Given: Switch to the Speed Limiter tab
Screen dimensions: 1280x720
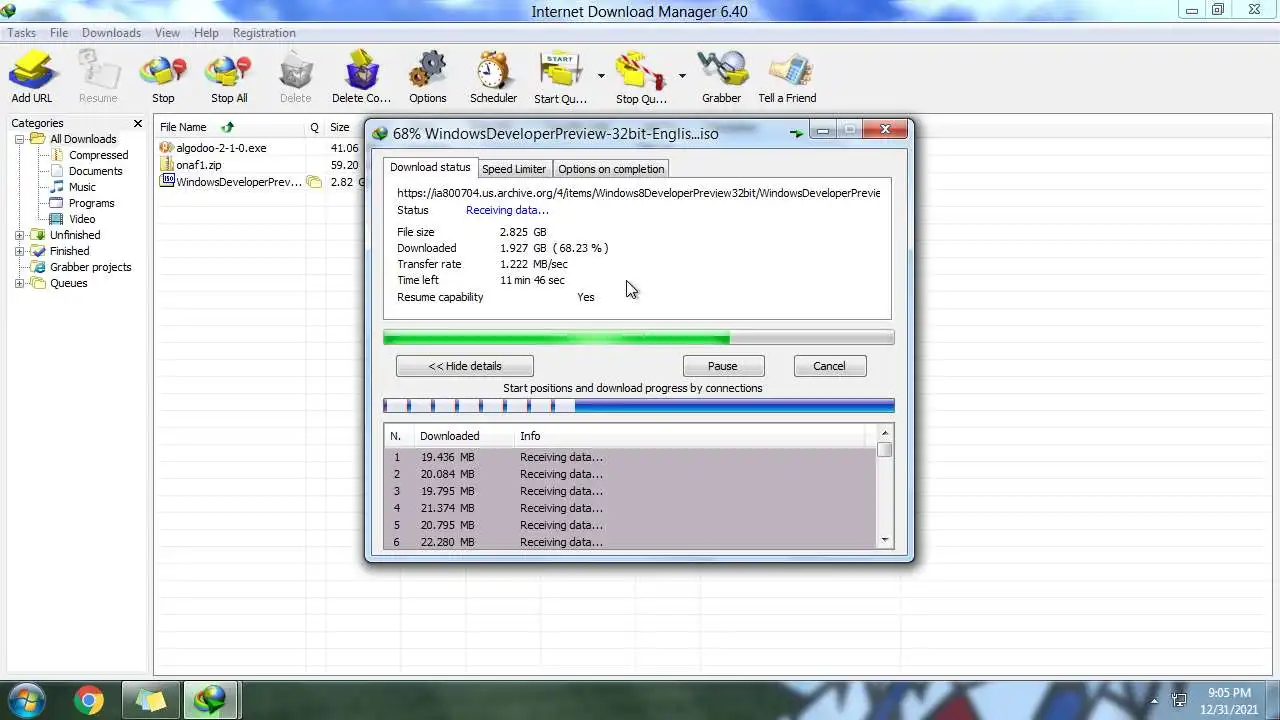Looking at the screenshot, I should point(514,169).
